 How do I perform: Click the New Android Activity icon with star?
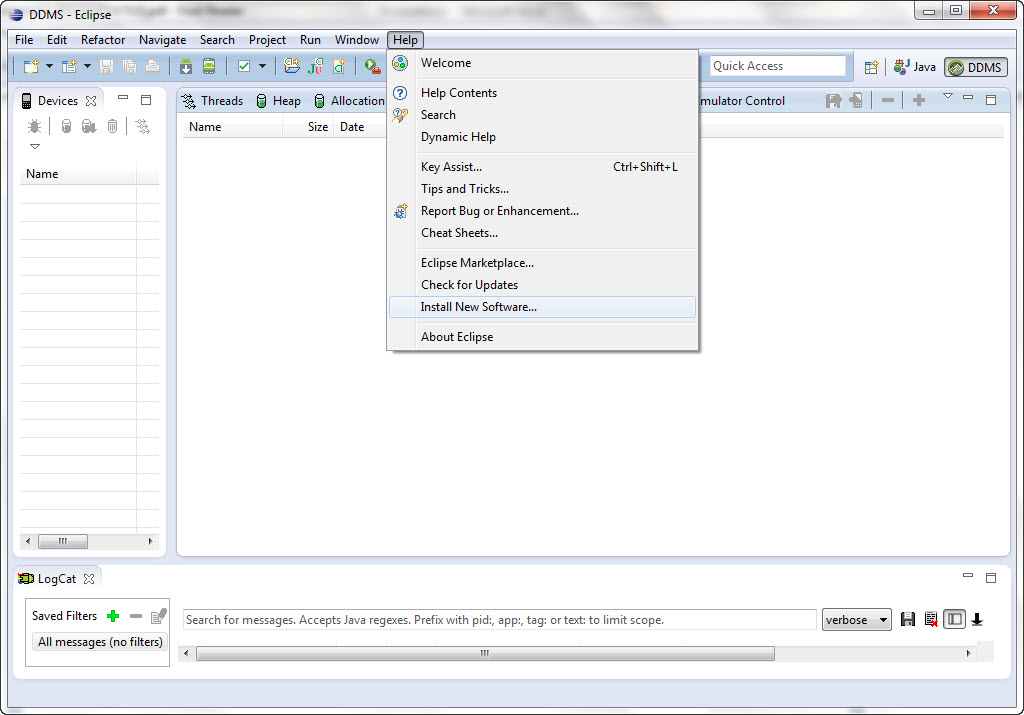click(339, 66)
